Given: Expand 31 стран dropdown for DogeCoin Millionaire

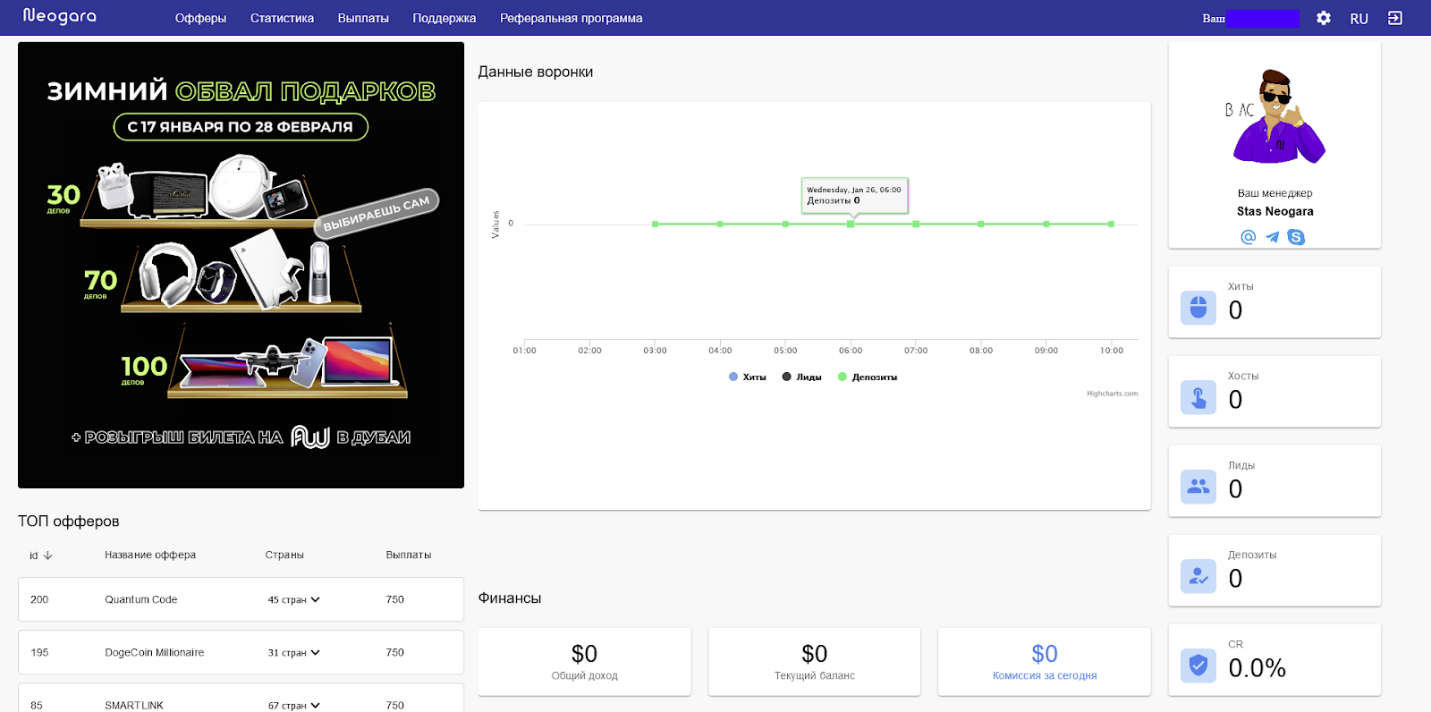Looking at the screenshot, I should (294, 653).
